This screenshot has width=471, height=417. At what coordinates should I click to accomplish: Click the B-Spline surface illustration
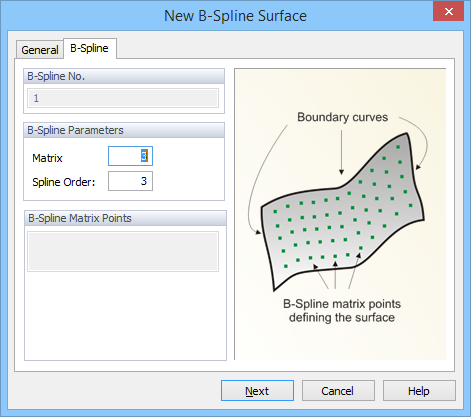click(x=340, y=214)
